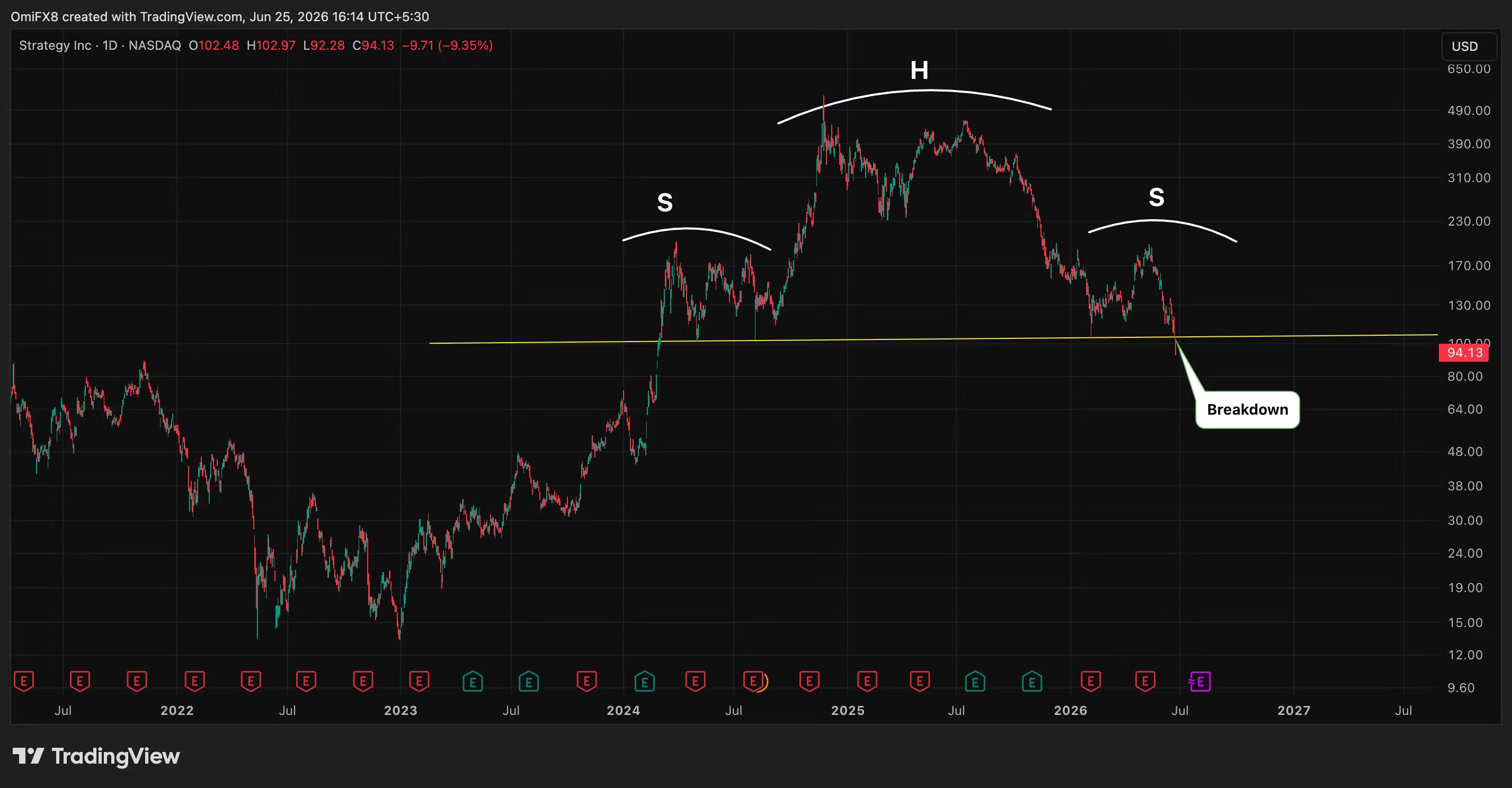Click the 390.00 price axis label

click(1469, 144)
